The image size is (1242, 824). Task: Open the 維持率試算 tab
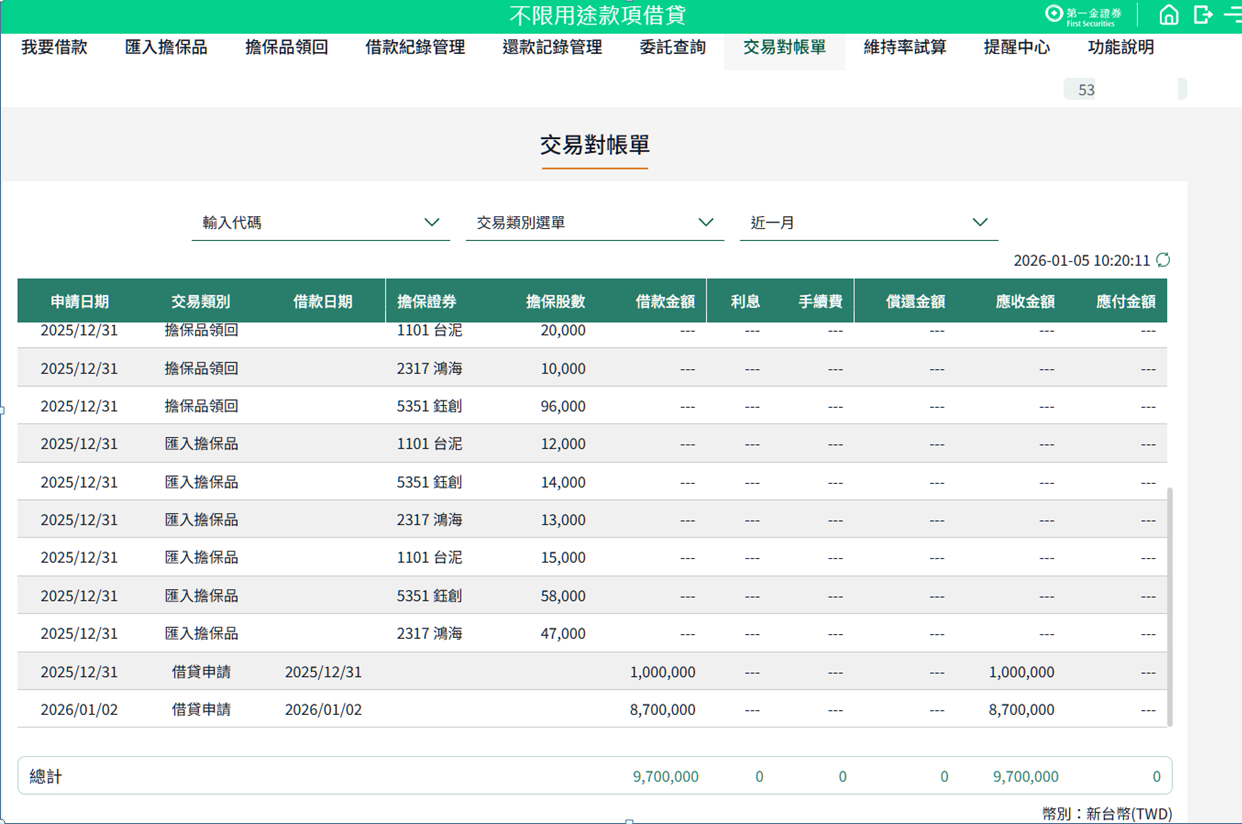pos(905,47)
